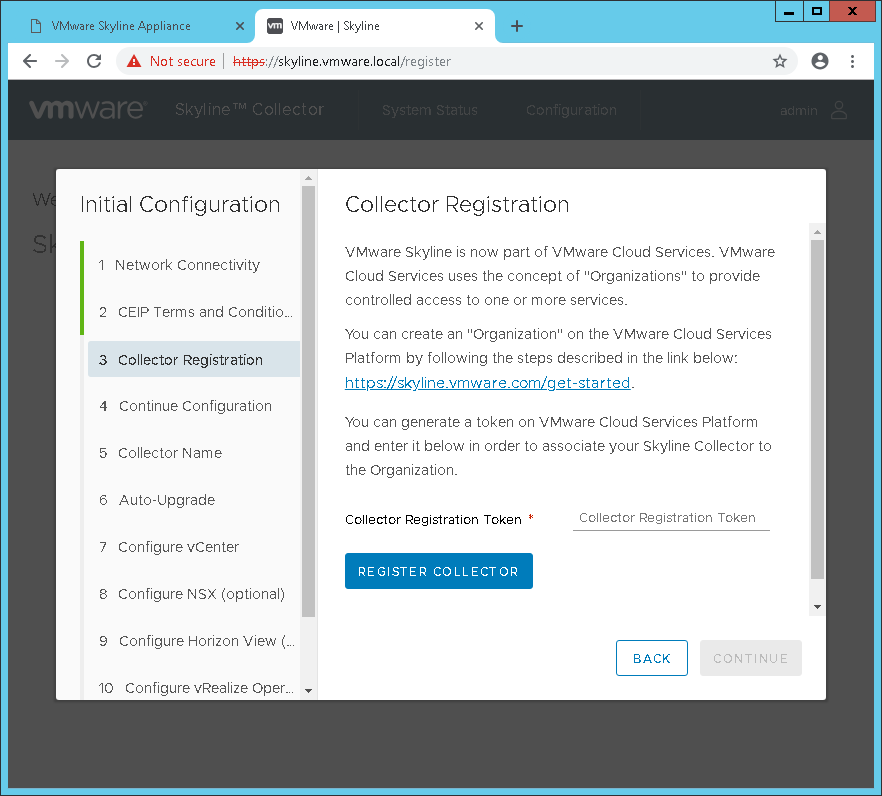Image resolution: width=882 pixels, height=796 pixels.
Task: Open the Chrome profile account icon
Action: click(x=820, y=61)
